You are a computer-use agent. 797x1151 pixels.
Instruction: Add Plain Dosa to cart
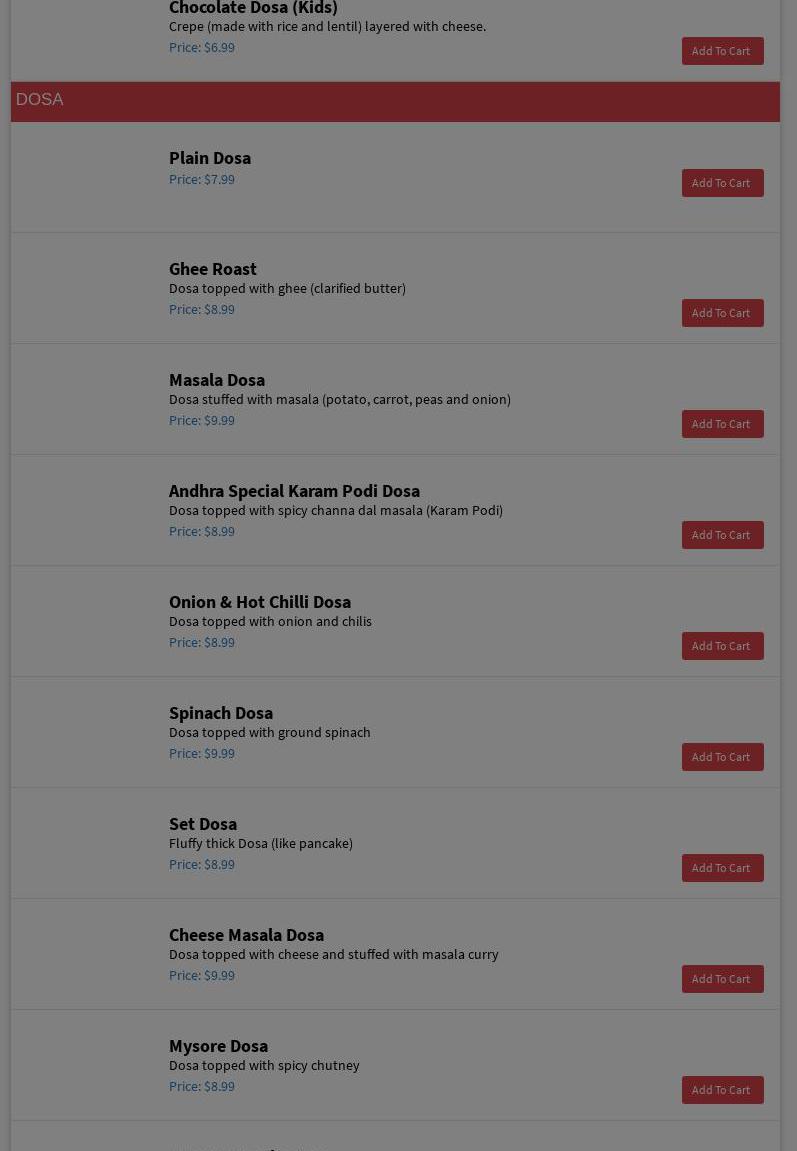[x=722, y=183]
